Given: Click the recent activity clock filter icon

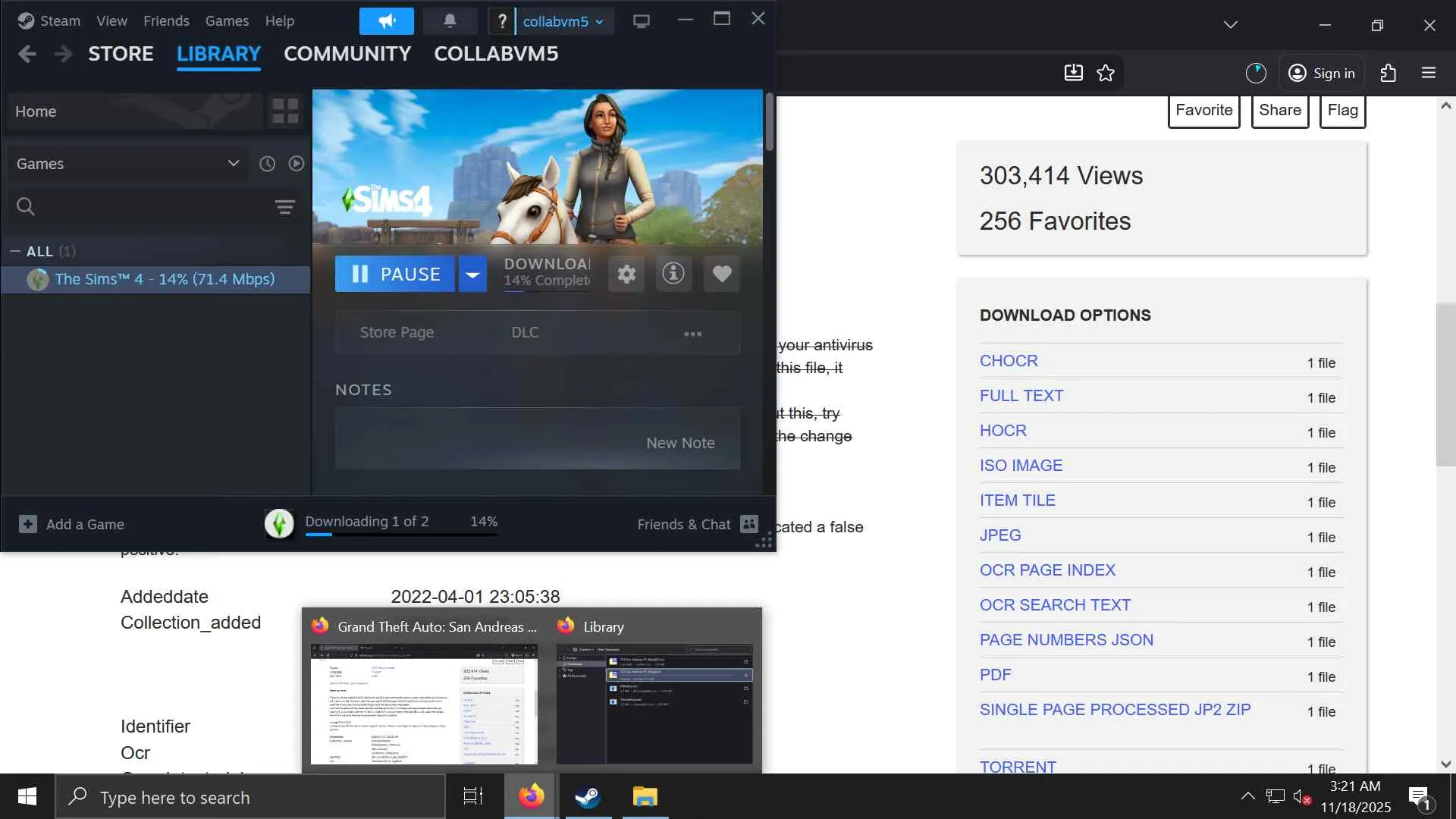Looking at the screenshot, I should coord(267,164).
